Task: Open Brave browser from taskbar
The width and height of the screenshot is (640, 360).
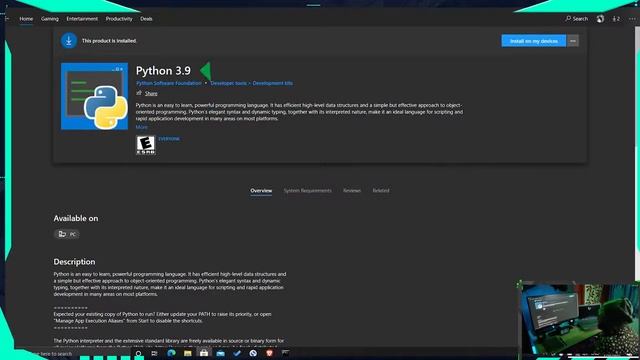Action: point(269,353)
